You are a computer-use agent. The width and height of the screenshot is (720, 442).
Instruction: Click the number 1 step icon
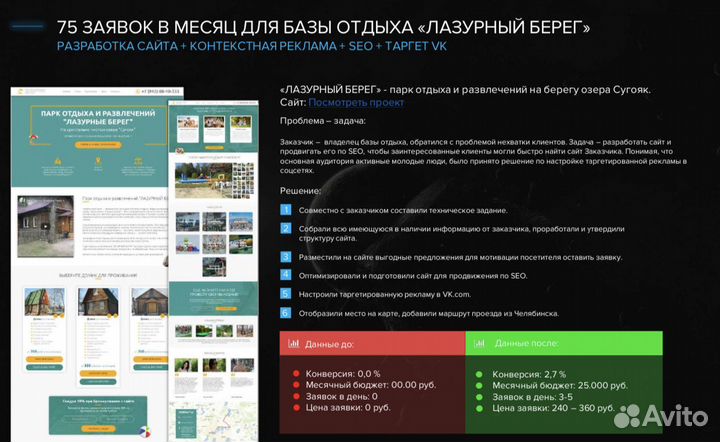pos(286,210)
